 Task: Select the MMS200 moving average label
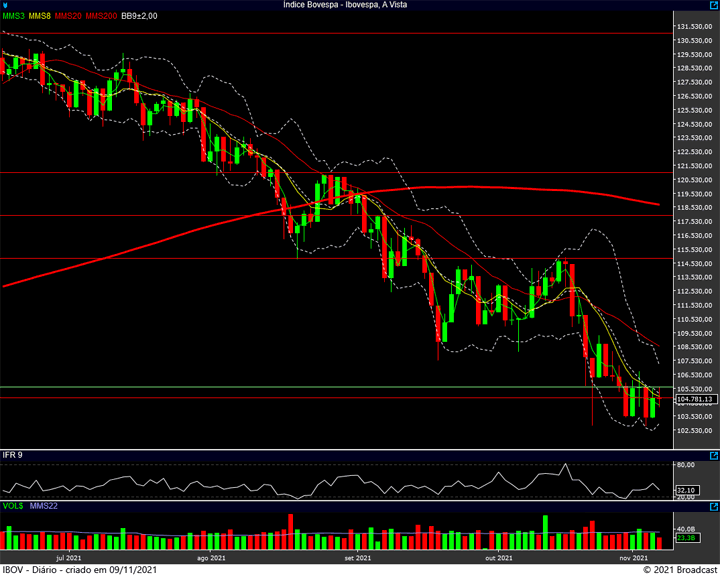101,16
